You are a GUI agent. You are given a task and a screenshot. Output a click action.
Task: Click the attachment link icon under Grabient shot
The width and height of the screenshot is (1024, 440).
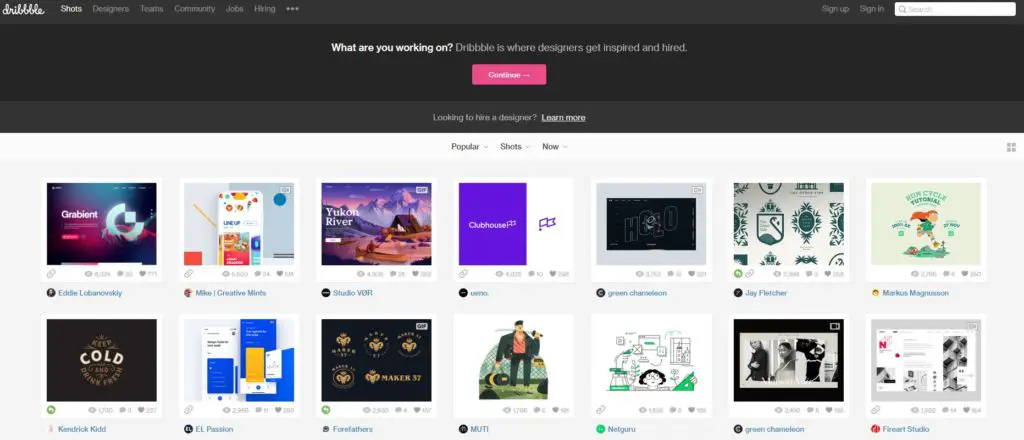[52, 274]
